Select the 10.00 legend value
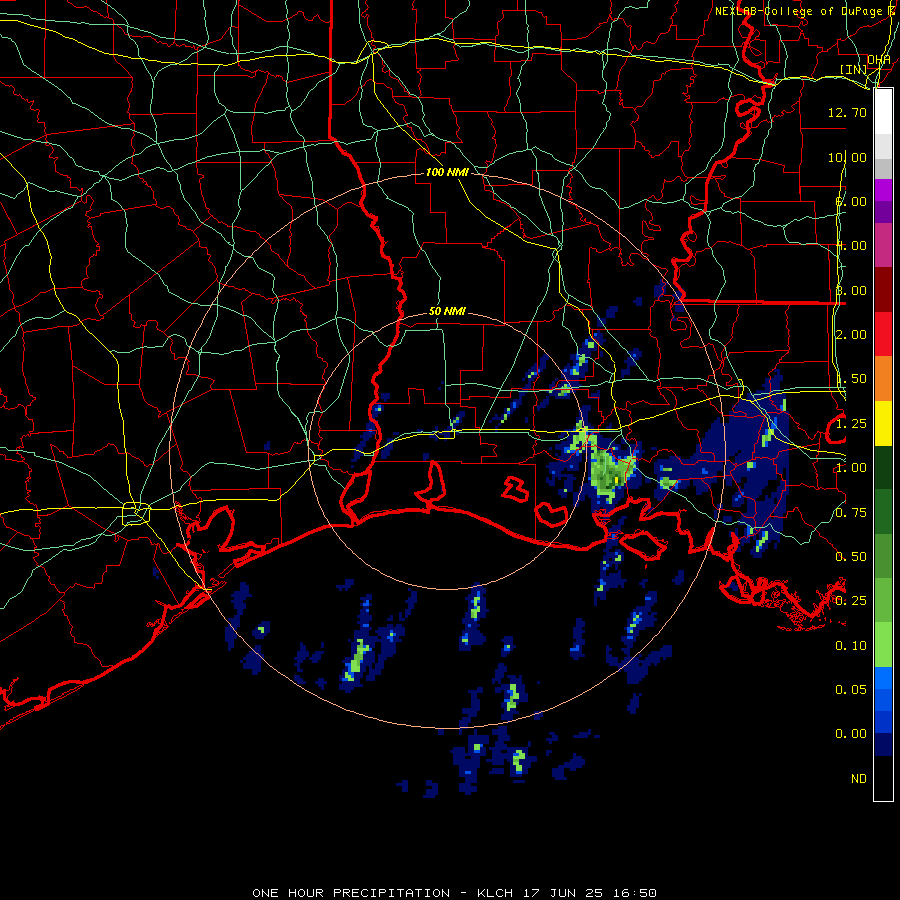 [847, 157]
